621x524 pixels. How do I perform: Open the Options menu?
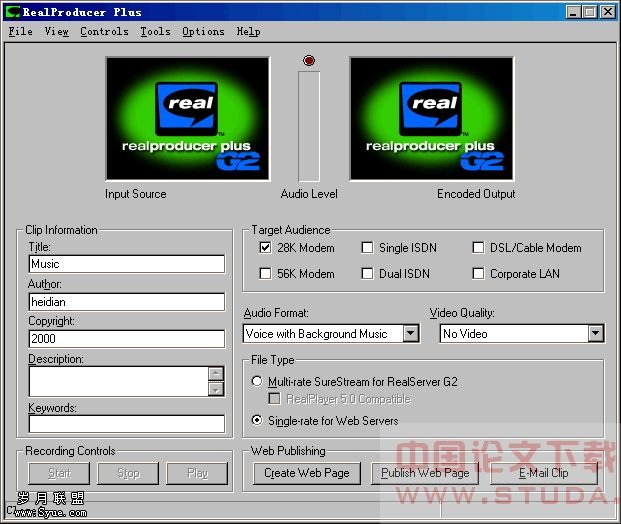203,31
